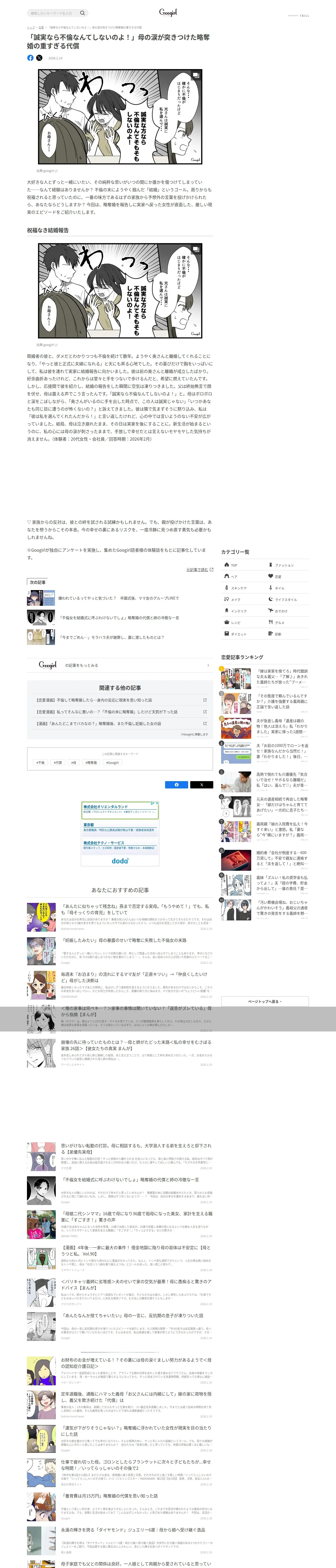Open ad link 株式会社オリエンタルランド
This screenshot has height=1568, width=336.
pyautogui.click(x=105, y=806)
